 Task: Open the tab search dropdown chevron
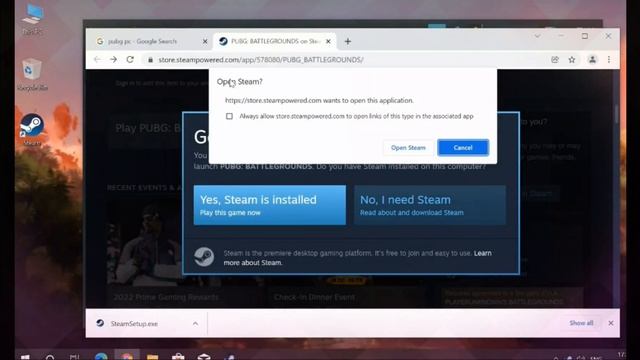[x=538, y=36]
